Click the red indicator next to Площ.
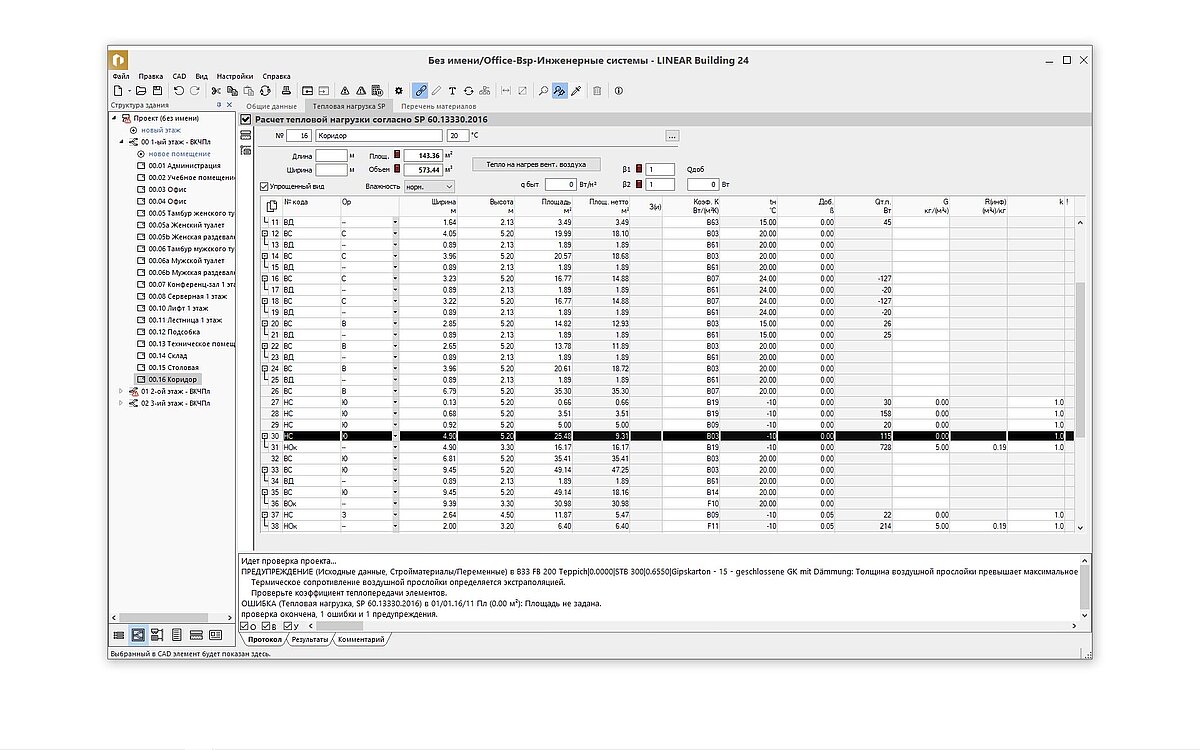This screenshot has height=750, width=1200. tap(397, 154)
